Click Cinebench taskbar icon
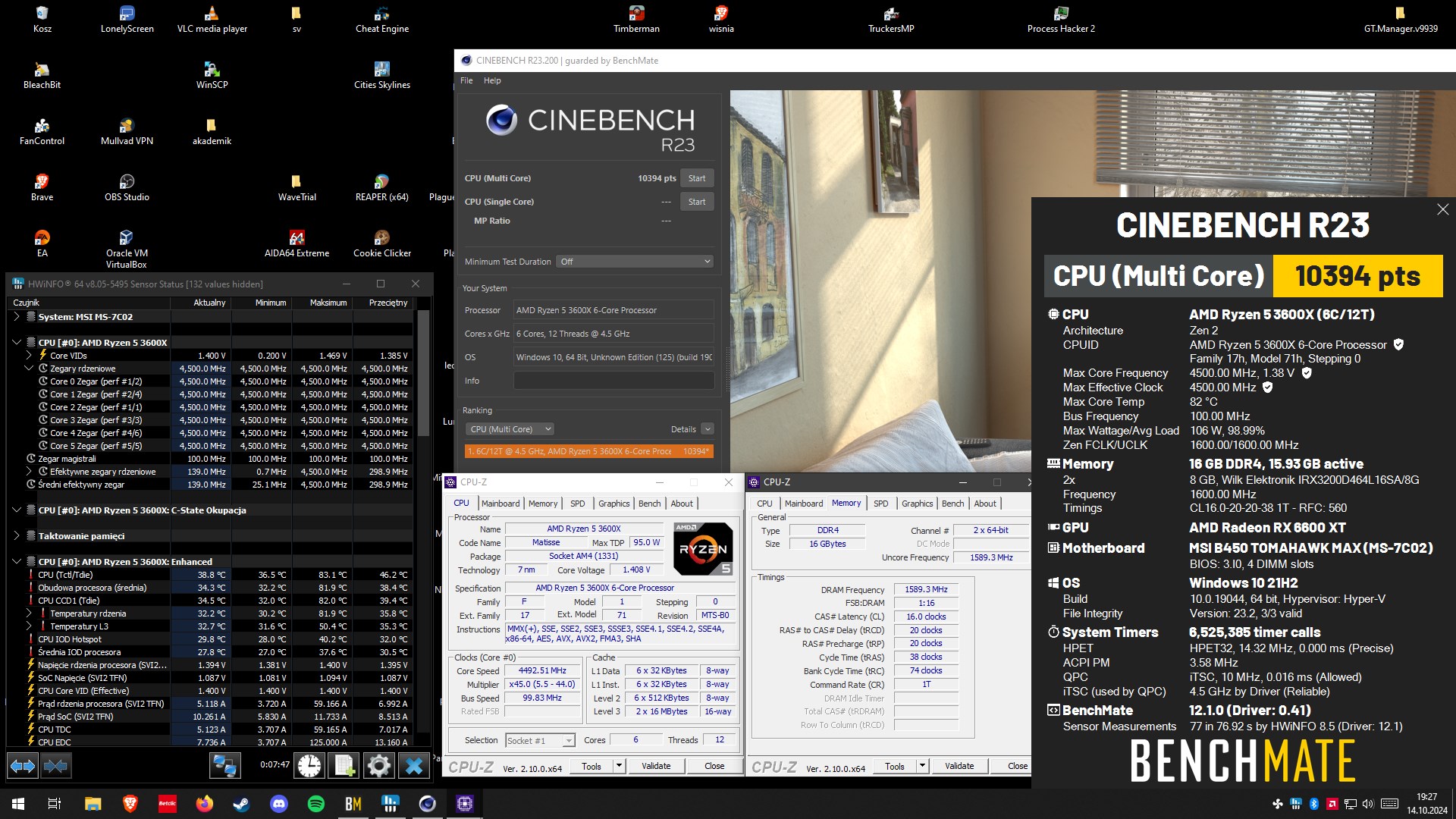1456x819 pixels. [428, 804]
